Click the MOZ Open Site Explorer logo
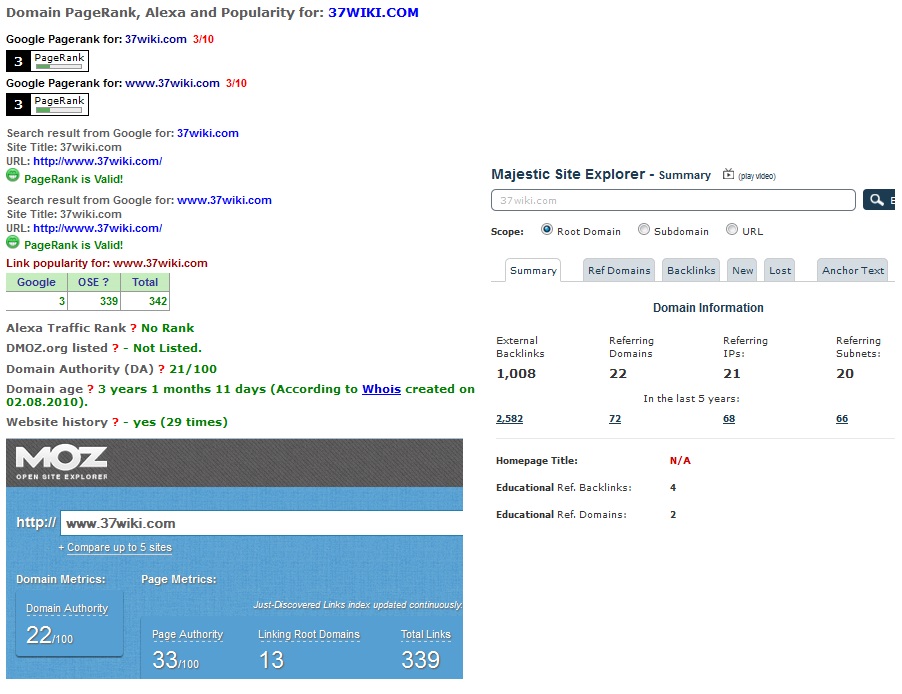The height and width of the screenshot is (694, 902). (x=62, y=463)
